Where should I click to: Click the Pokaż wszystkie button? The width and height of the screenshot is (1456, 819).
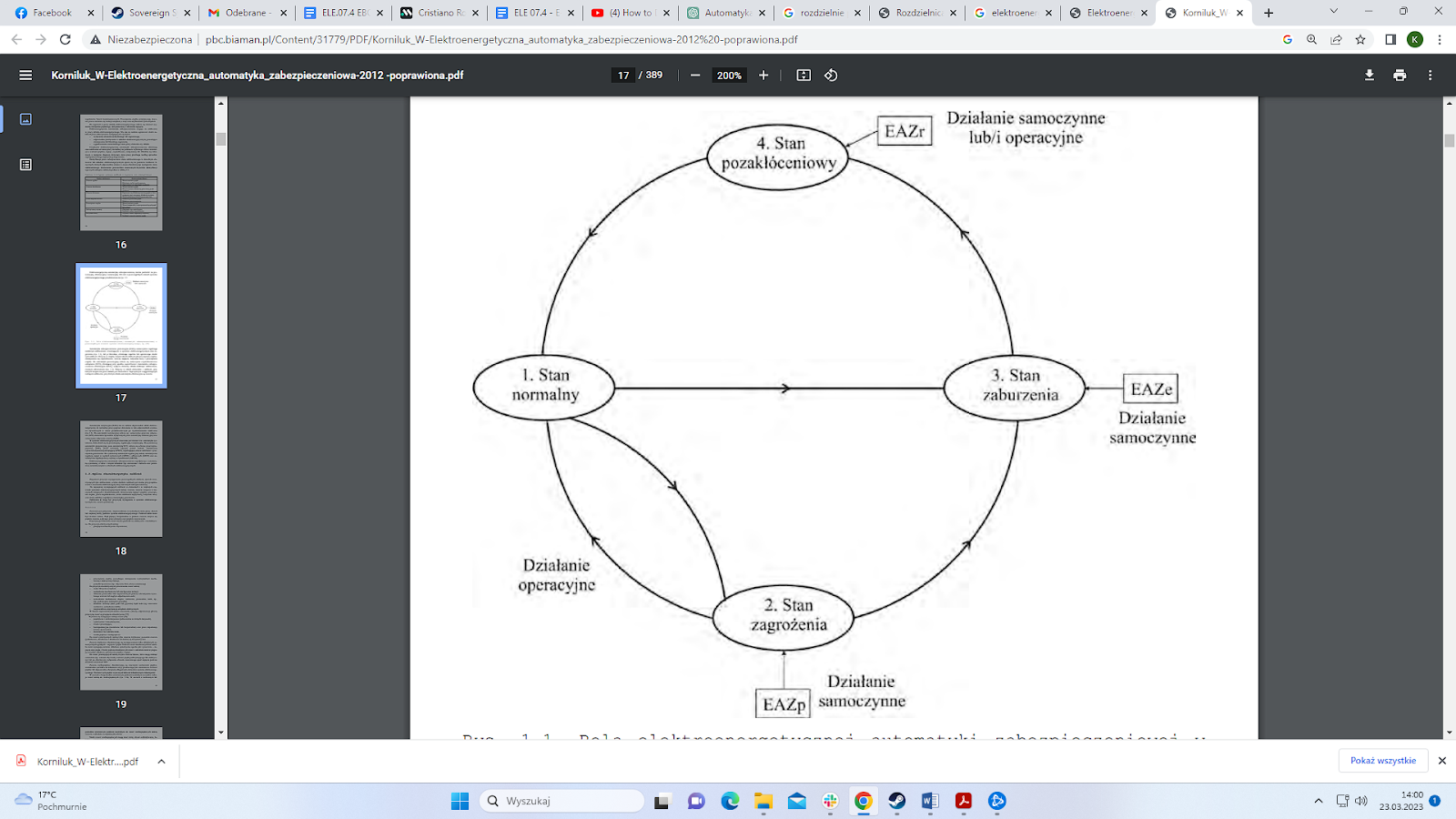(1382, 761)
